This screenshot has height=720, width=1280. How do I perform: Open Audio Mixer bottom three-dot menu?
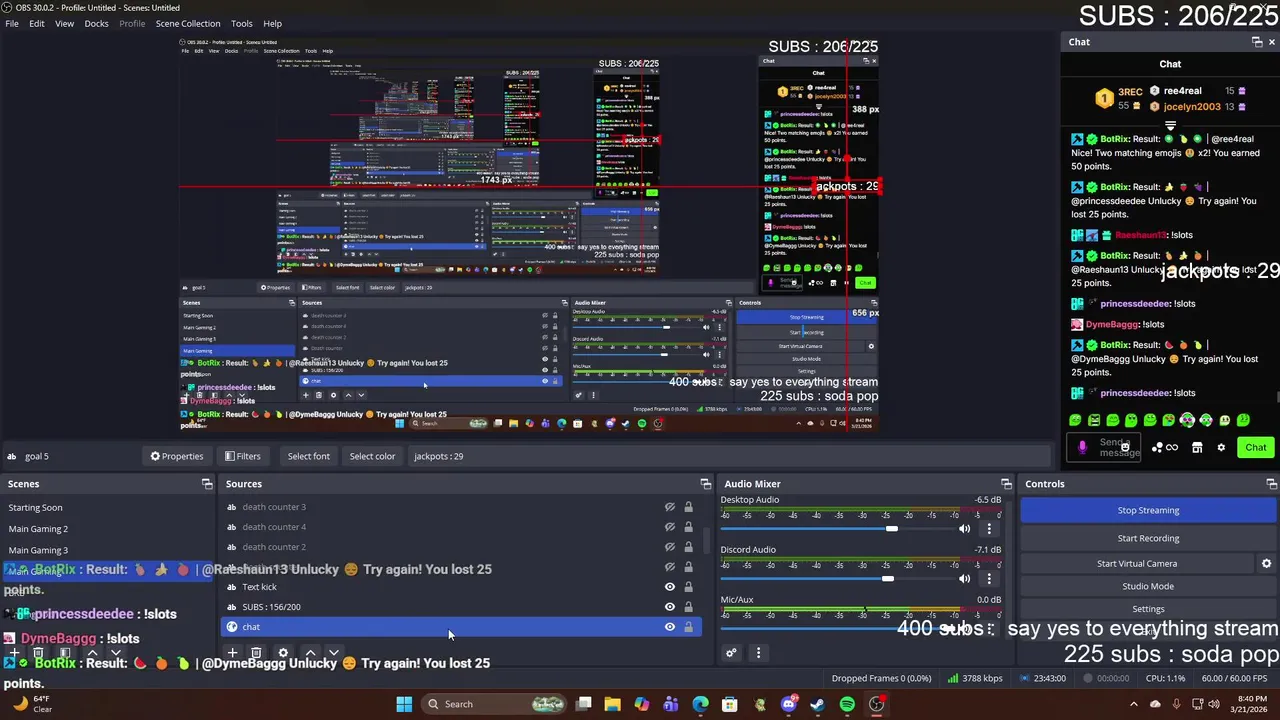(x=758, y=653)
